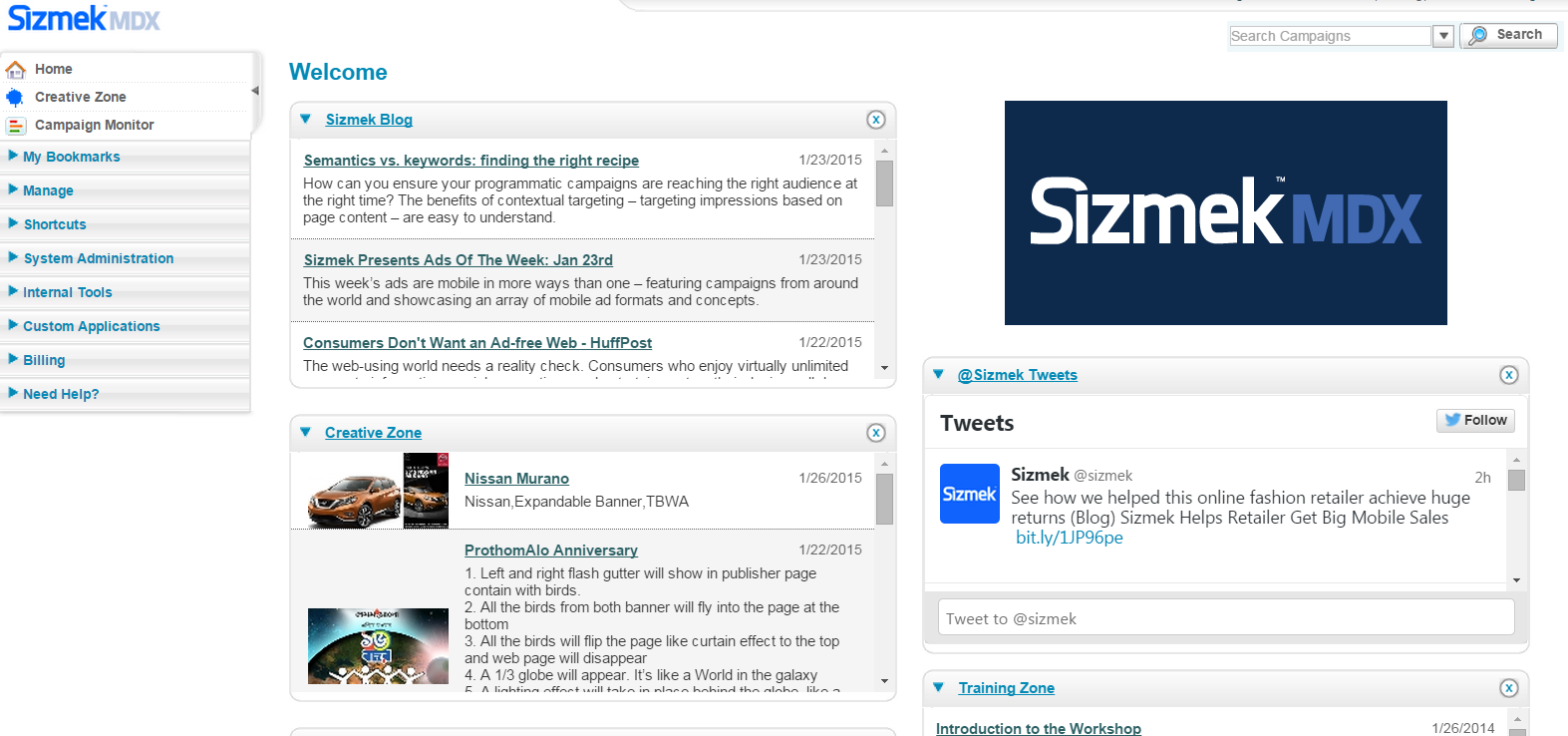
Task: Open the bit.ly/1JP96pe tweet link
Action: point(1070,538)
